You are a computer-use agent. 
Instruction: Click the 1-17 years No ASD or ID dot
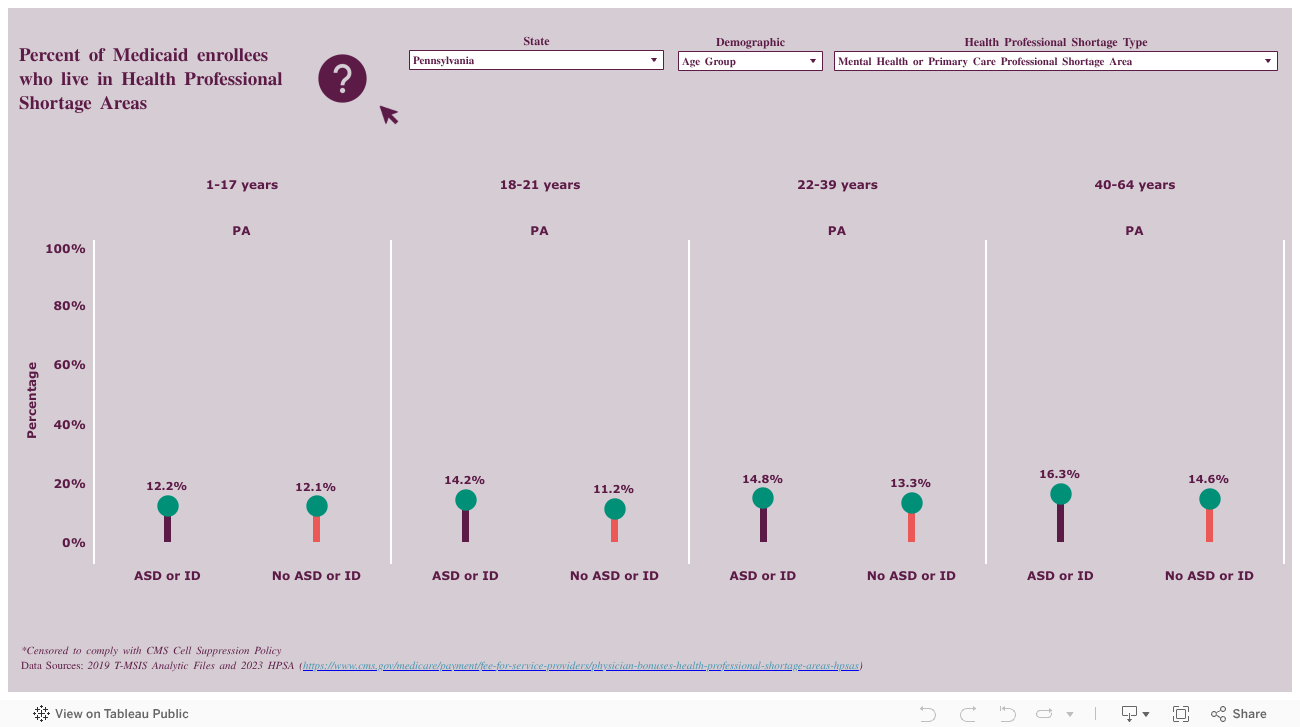(317, 506)
